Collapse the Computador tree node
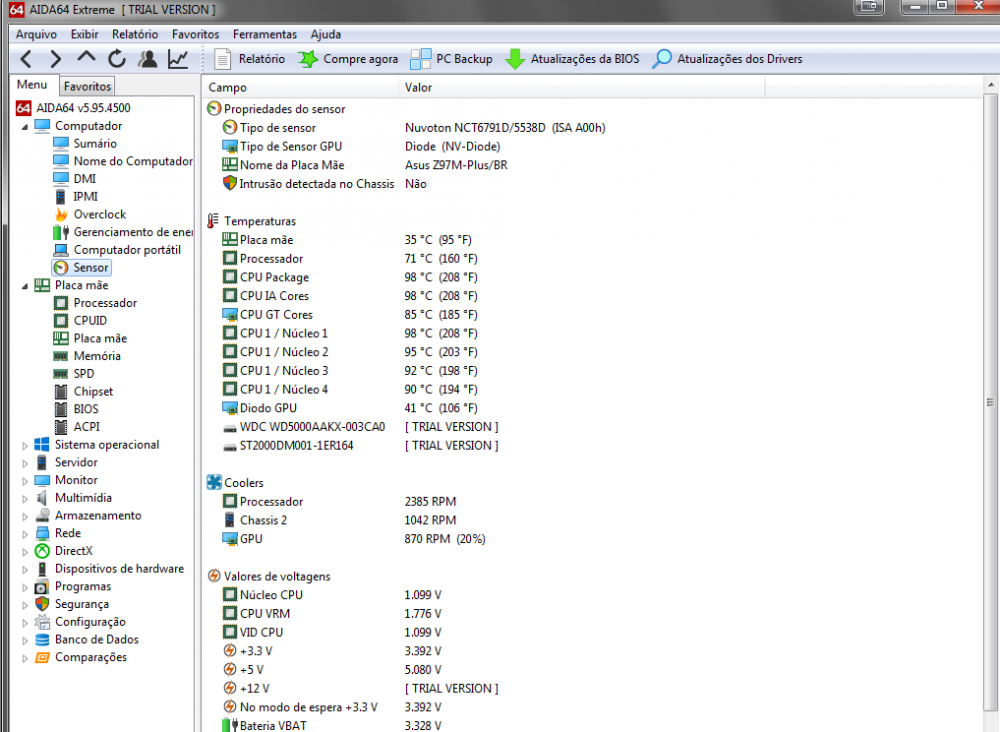Screen dimensions: 1000x732 coord(24,126)
